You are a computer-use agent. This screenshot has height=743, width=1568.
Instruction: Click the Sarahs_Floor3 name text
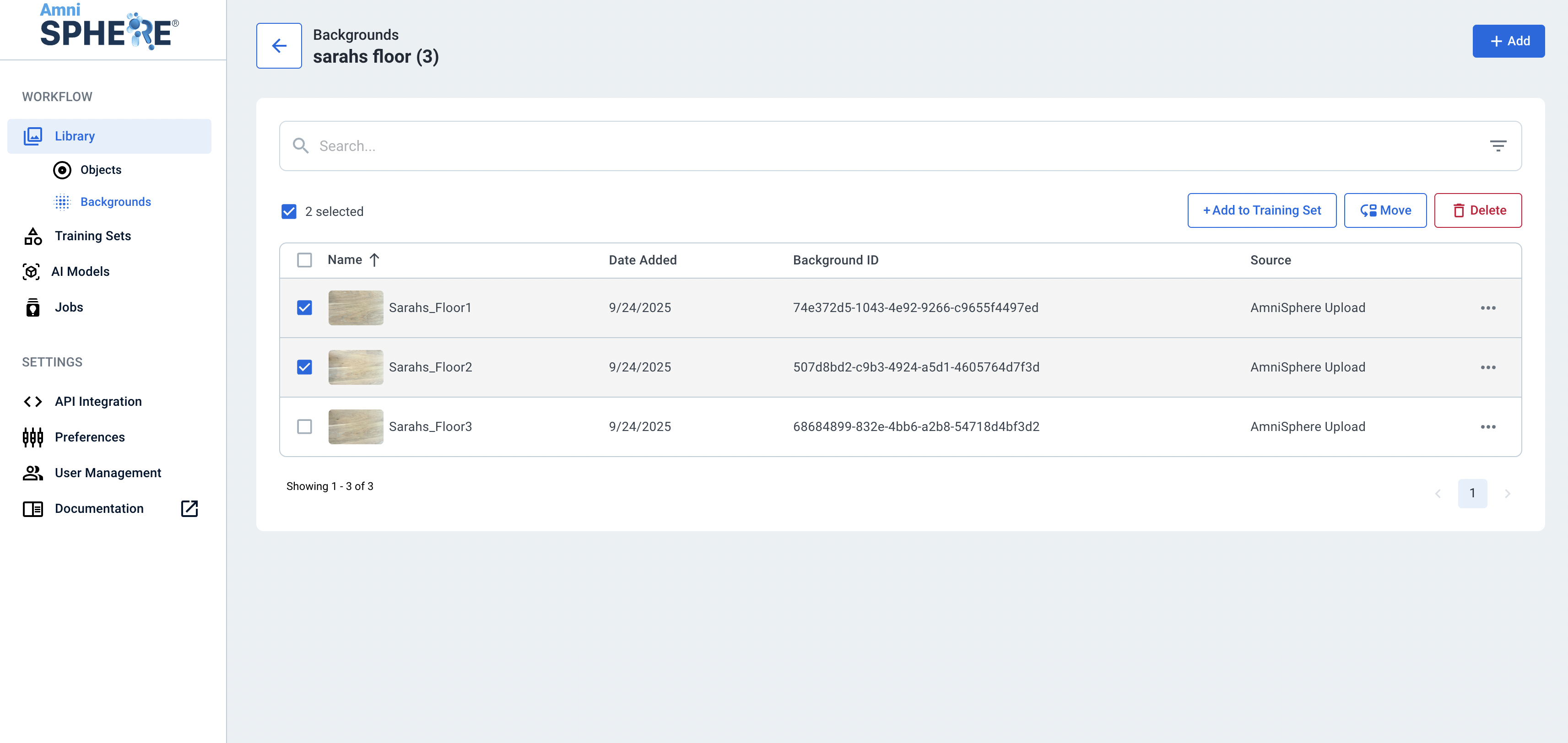tap(430, 427)
